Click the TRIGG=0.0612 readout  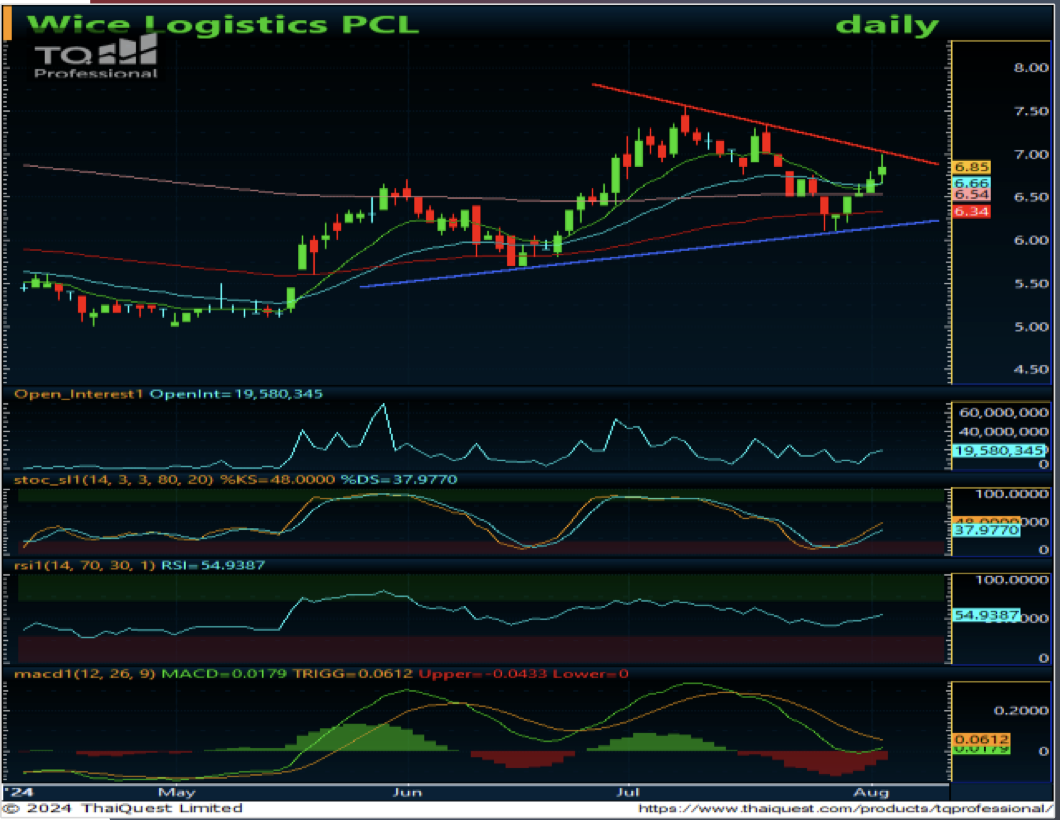[352, 674]
